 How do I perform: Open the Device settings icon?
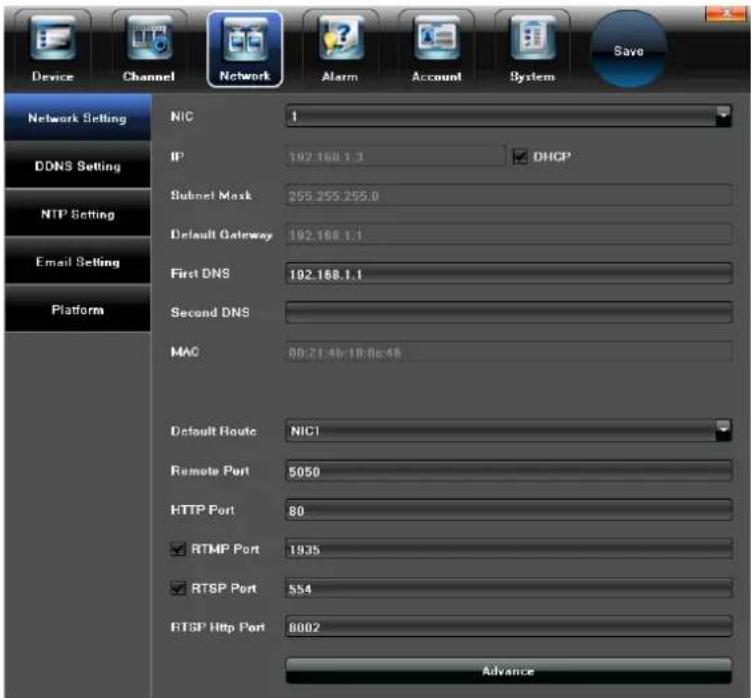53,49
